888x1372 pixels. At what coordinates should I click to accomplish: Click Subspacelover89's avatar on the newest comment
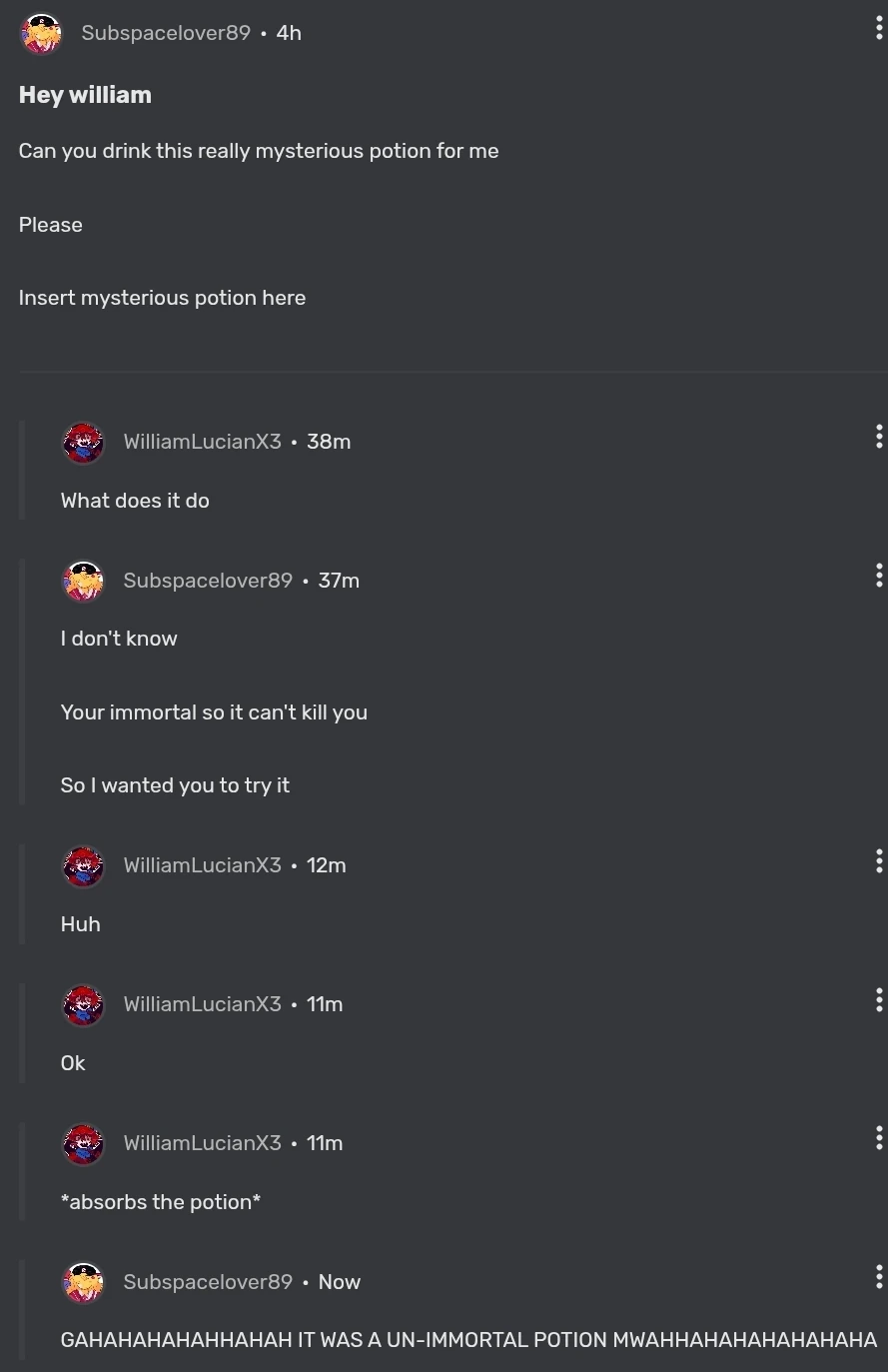(83, 1282)
